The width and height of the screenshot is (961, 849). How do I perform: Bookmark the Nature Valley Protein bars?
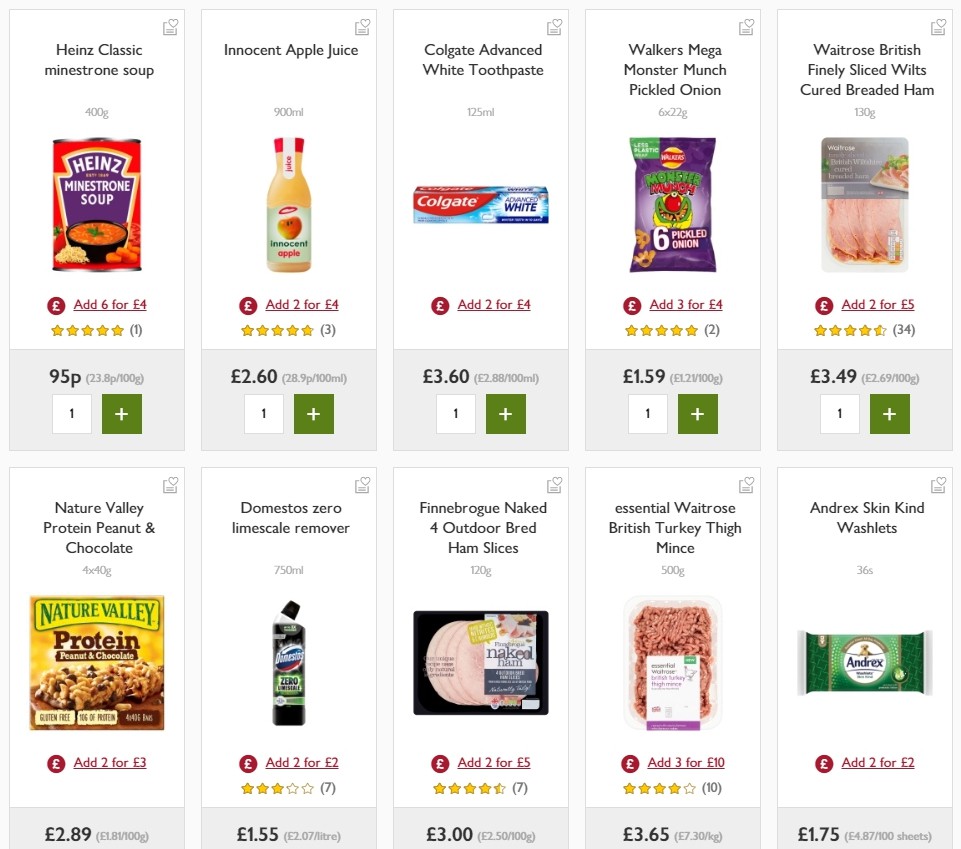click(170, 484)
